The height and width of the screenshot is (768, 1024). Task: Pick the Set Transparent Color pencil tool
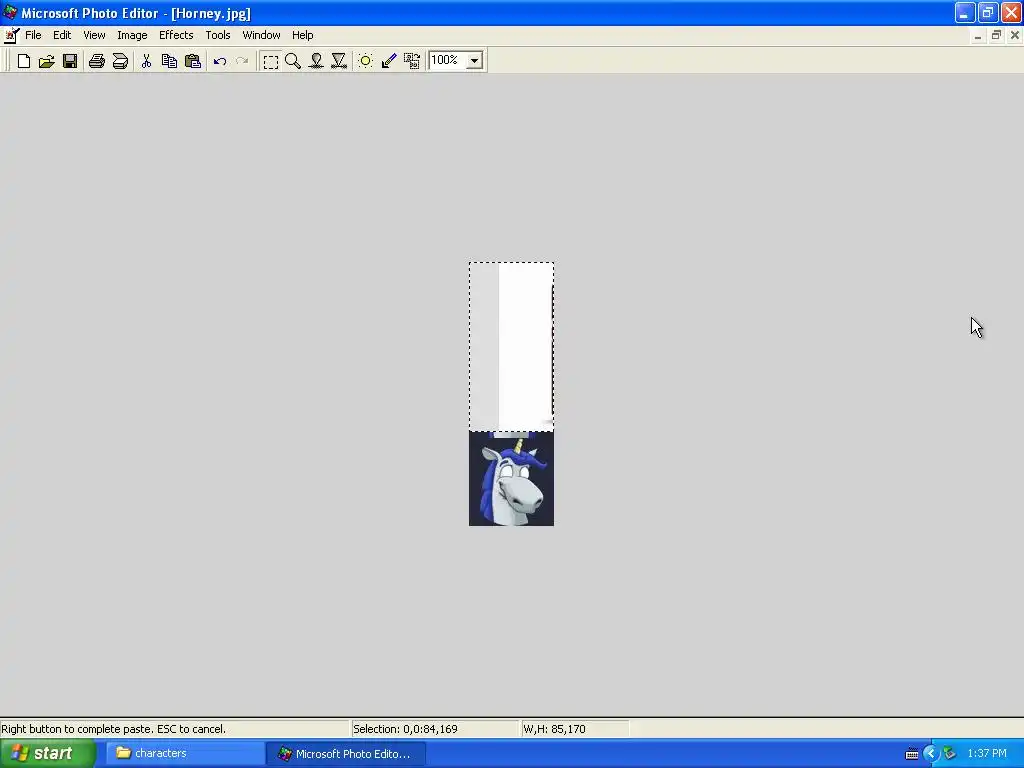point(389,61)
